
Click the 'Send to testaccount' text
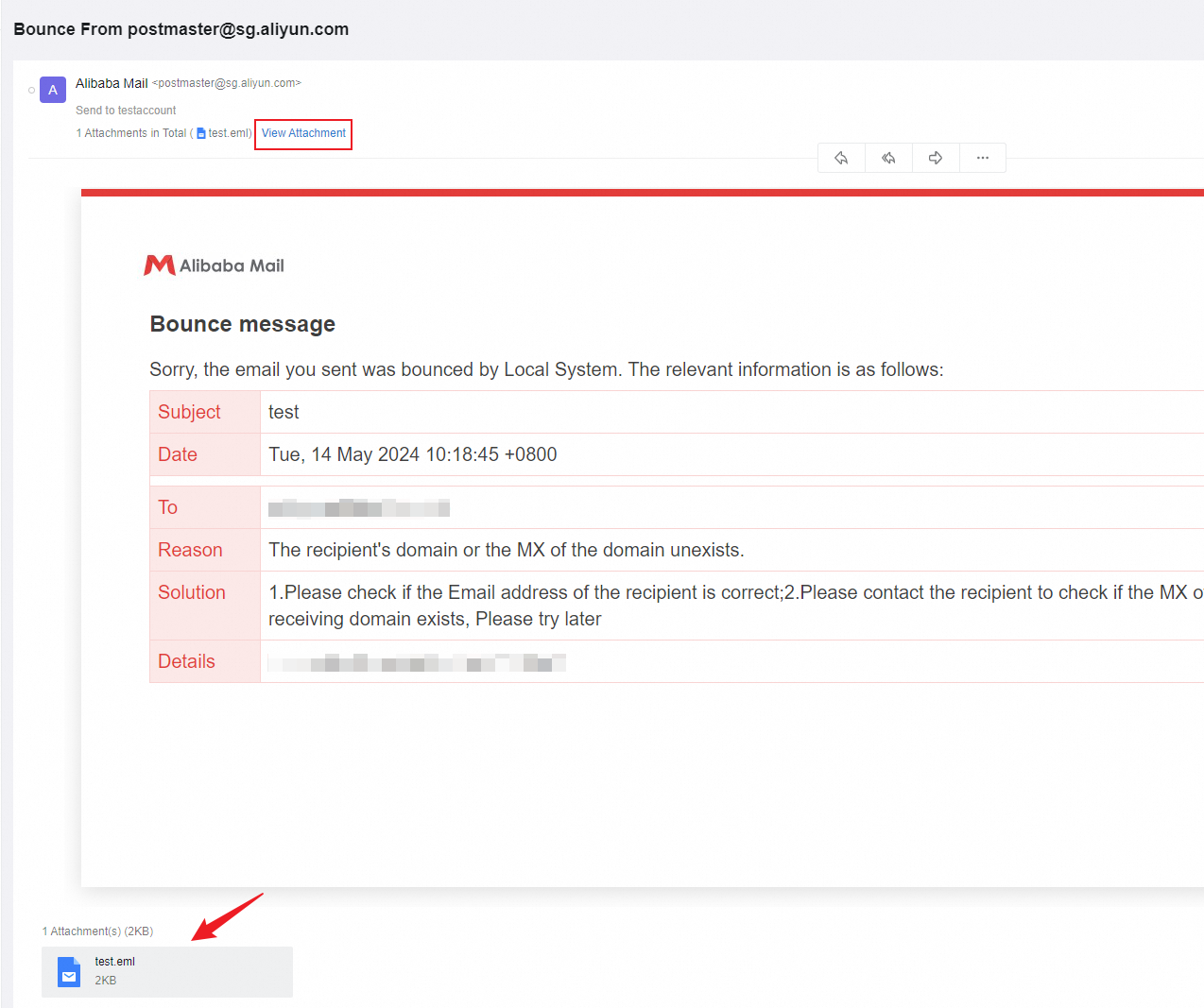pos(126,111)
